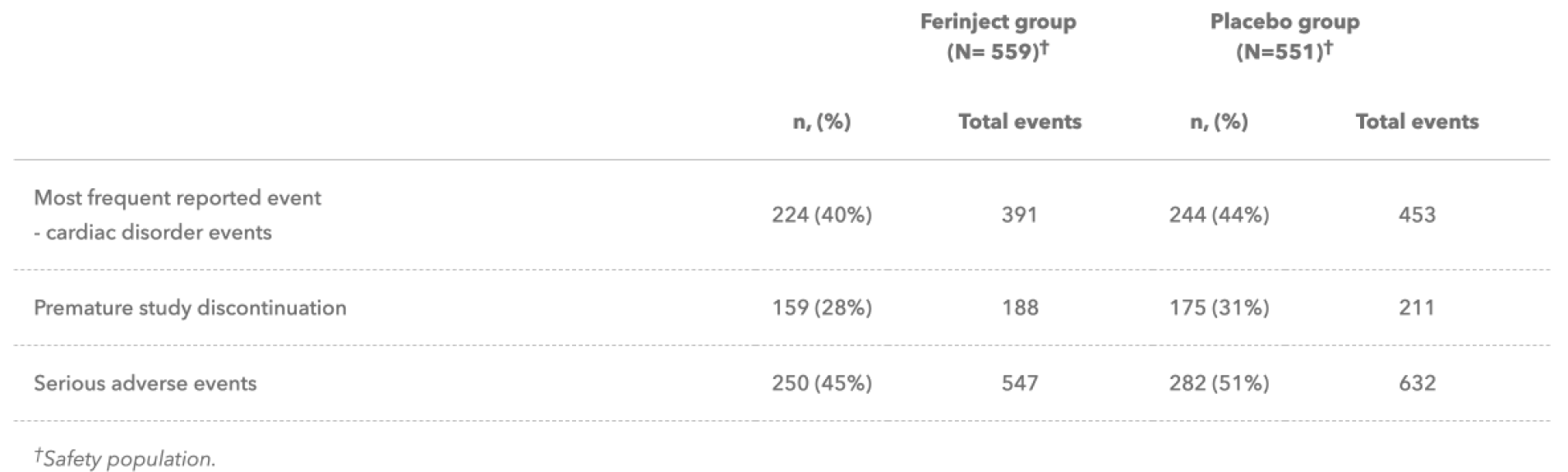This screenshot has height=472, width=1568.
Task: Click the '224 (40%)' cell
Action: click(821, 215)
